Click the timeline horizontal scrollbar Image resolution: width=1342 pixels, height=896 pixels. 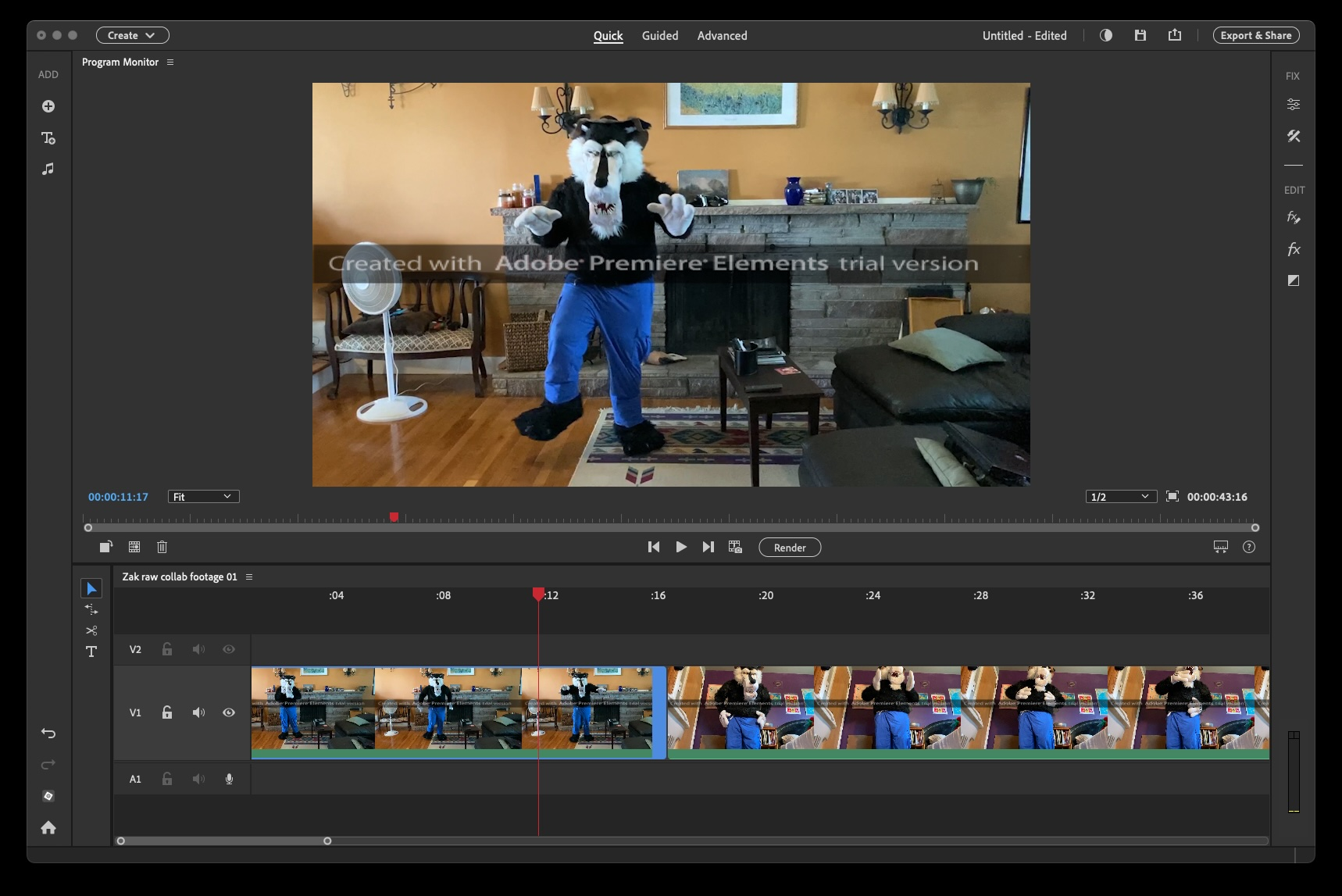click(224, 841)
